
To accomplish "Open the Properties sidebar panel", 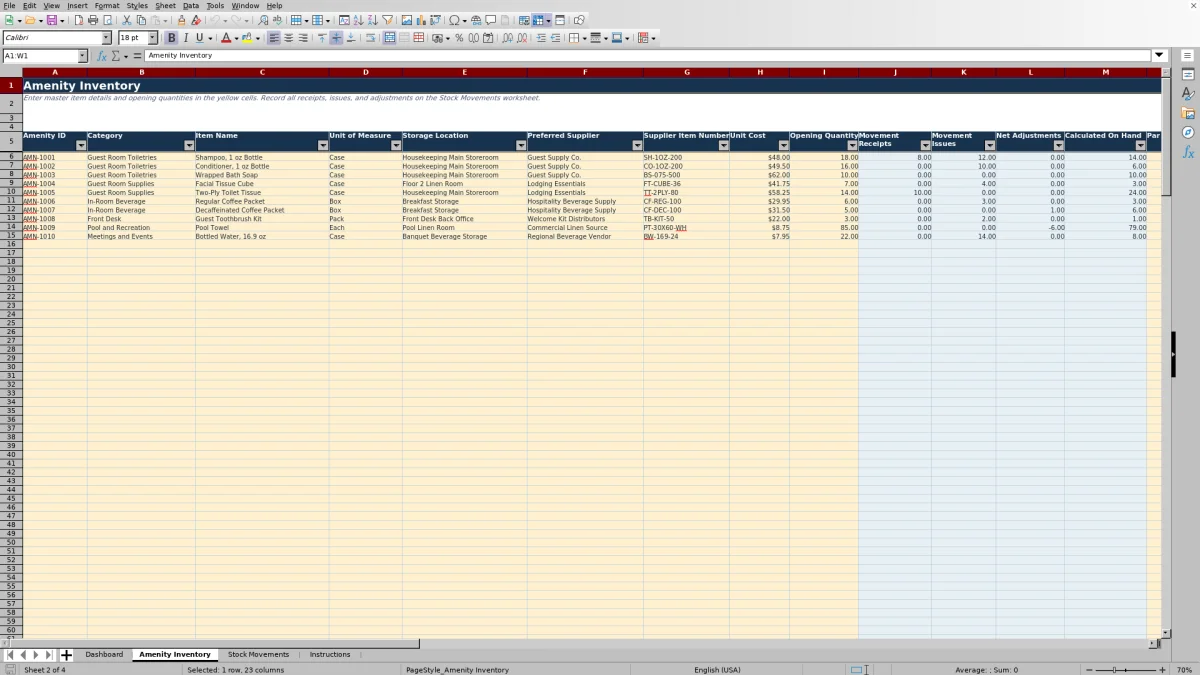I will (1188, 75).
